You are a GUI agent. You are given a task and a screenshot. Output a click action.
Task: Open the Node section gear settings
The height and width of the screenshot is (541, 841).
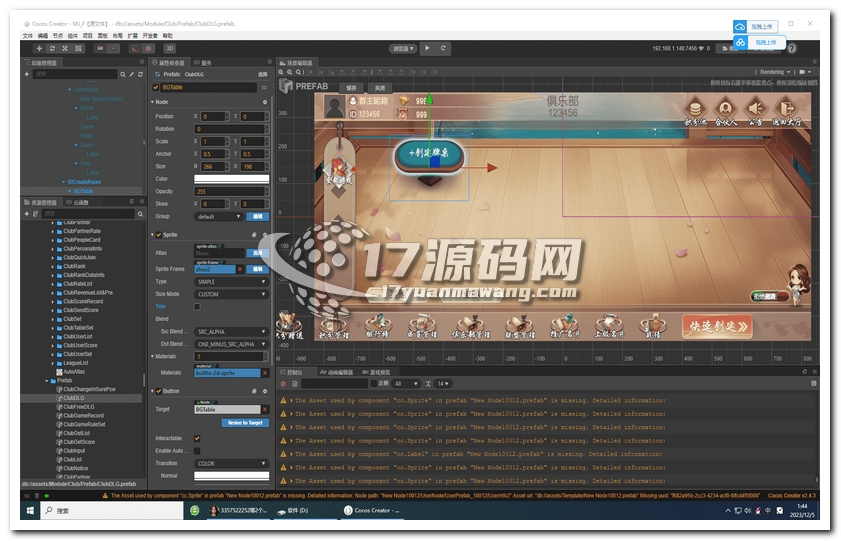pos(264,102)
